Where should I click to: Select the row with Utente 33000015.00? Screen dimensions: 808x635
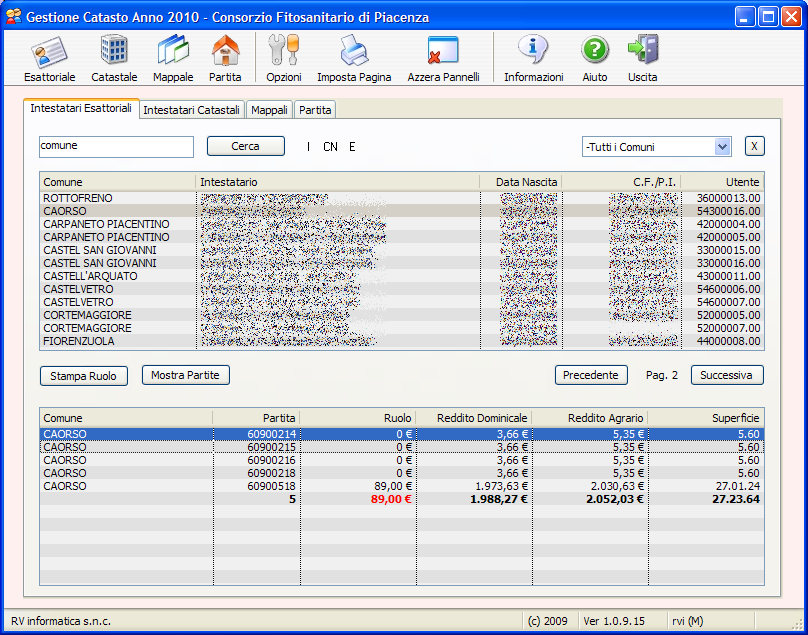coord(402,250)
